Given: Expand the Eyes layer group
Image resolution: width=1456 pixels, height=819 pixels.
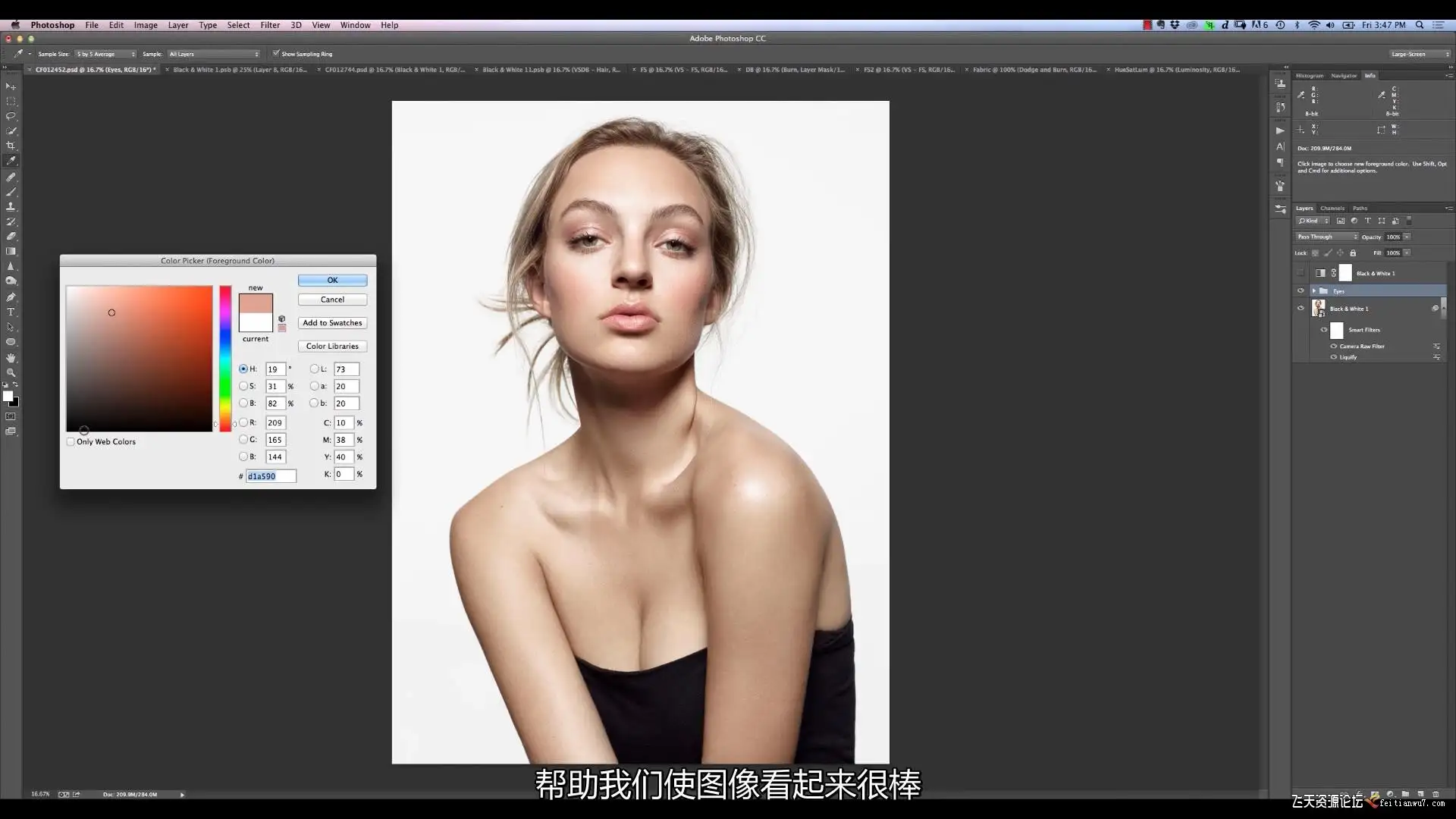Looking at the screenshot, I should coord(1313,290).
